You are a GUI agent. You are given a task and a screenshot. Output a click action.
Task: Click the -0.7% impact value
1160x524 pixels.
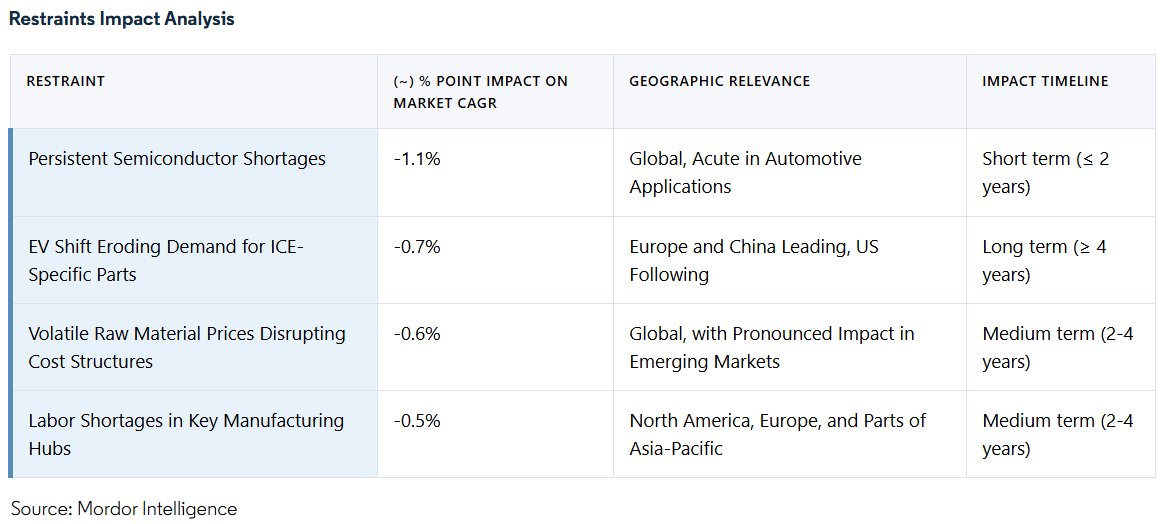pyautogui.click(x=417, y=246)
